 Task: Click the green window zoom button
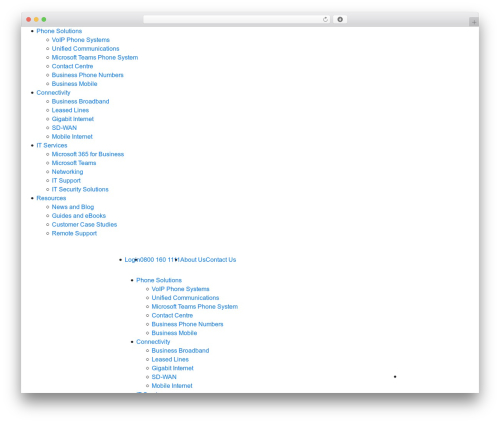click(x=44, y=19)
